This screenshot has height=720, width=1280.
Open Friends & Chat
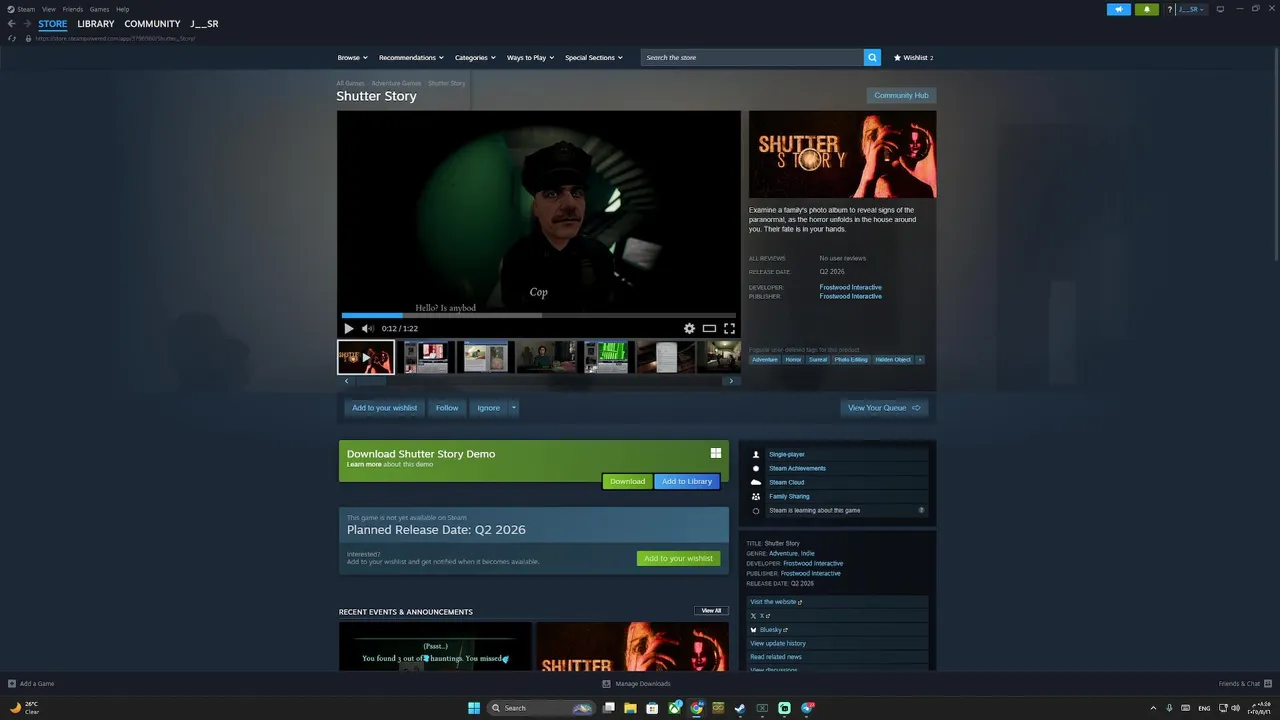point(1244,684)
